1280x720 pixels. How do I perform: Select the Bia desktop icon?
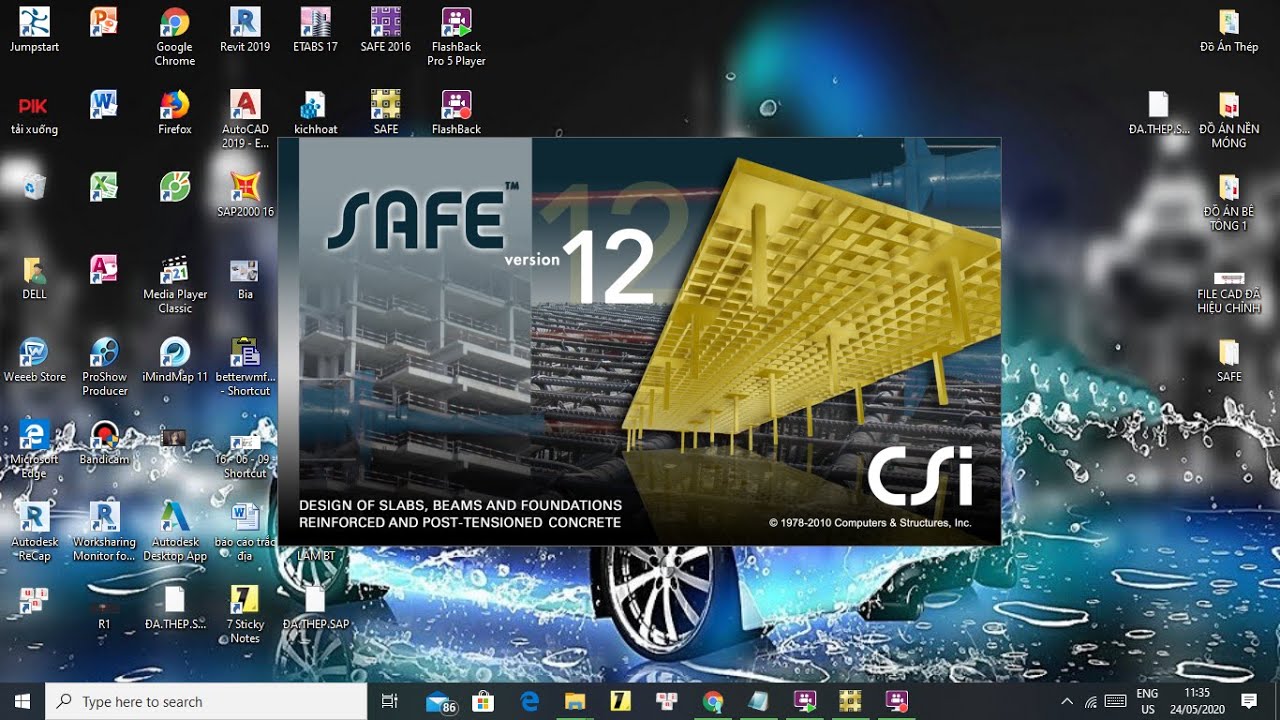(245, 278)
